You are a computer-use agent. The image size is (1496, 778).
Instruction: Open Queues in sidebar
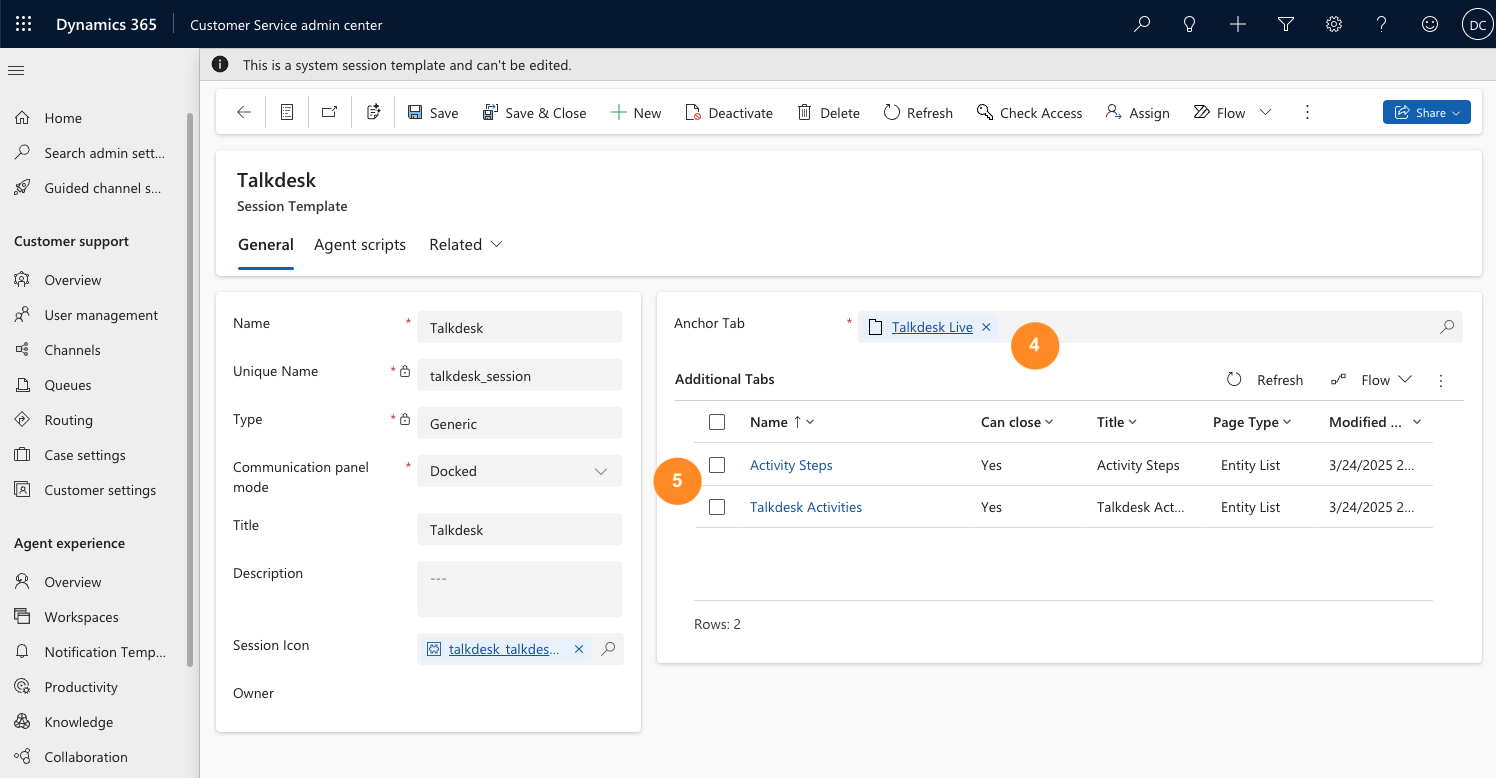coord(67,385)
